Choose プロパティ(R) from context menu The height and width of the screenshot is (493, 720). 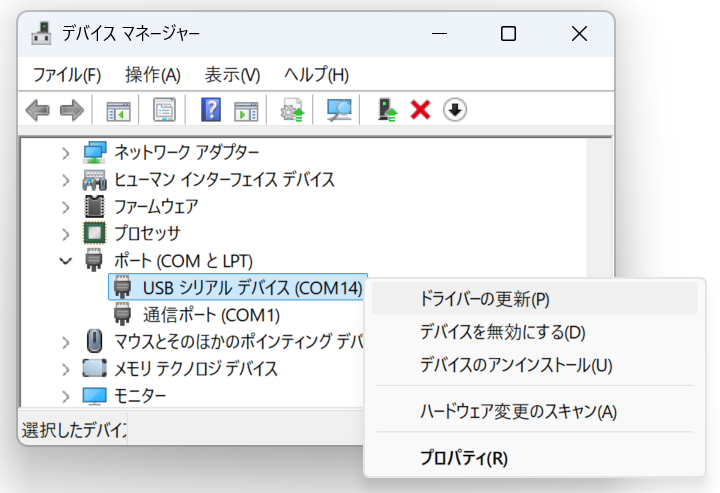tap(534, 458)
